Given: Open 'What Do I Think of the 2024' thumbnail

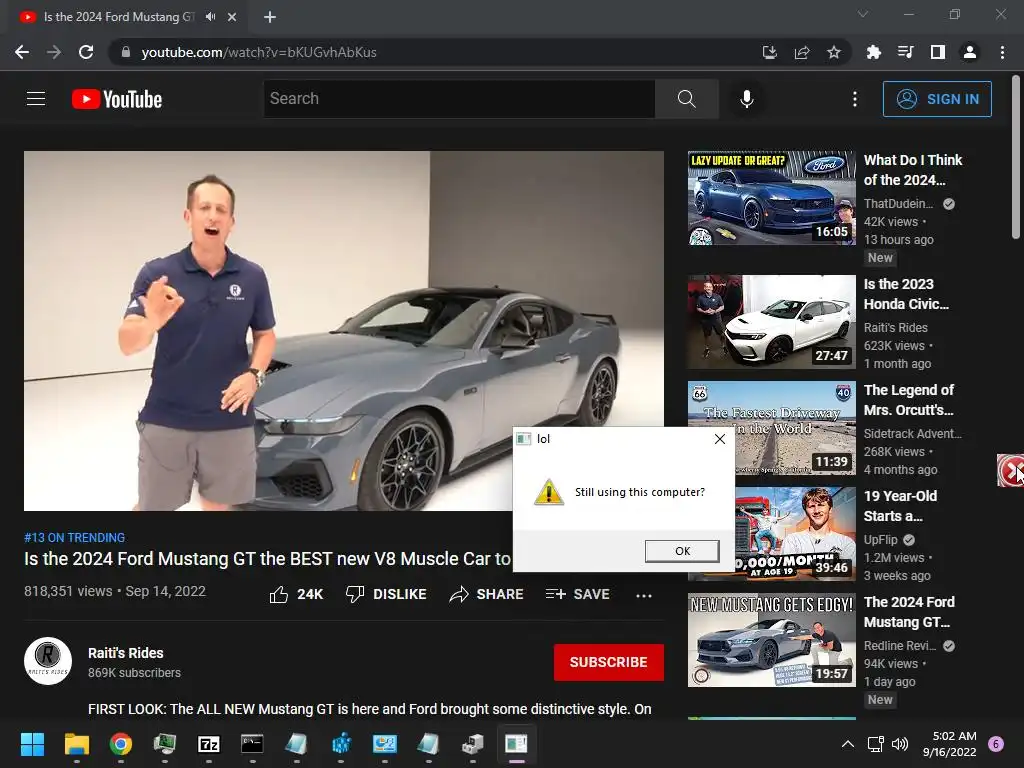Looking at the screenshot, I should (x=771, y=199).
